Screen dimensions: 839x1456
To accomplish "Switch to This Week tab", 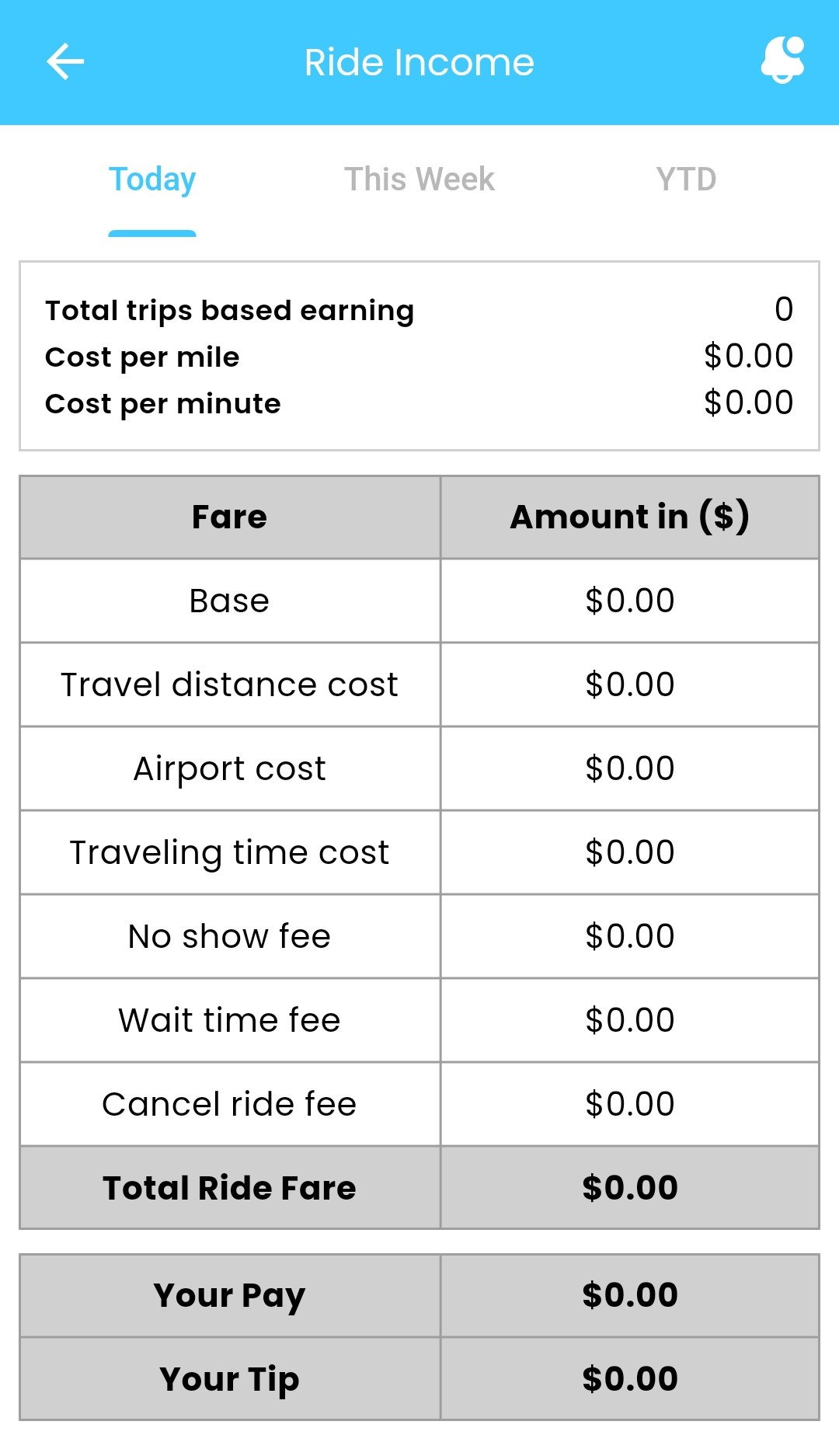I will click(419, 179).
